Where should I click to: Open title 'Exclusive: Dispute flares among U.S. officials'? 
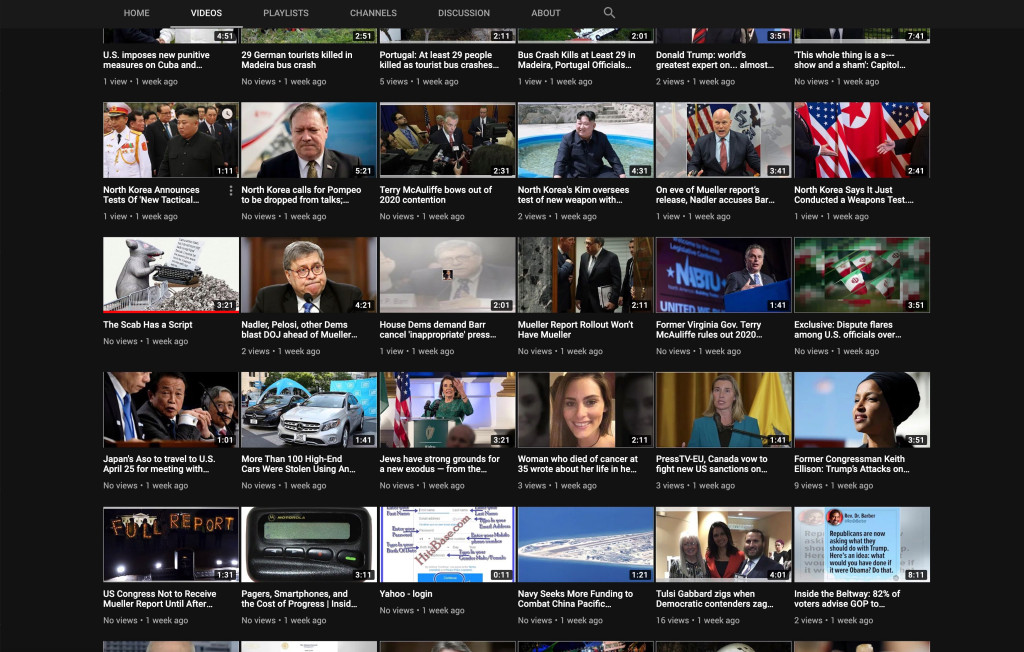(x=848, y=329)
